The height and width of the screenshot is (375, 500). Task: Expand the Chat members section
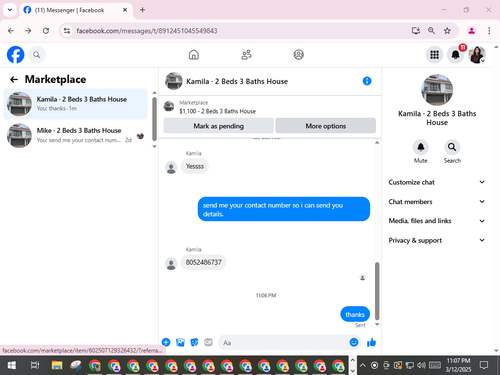[437, 202]
